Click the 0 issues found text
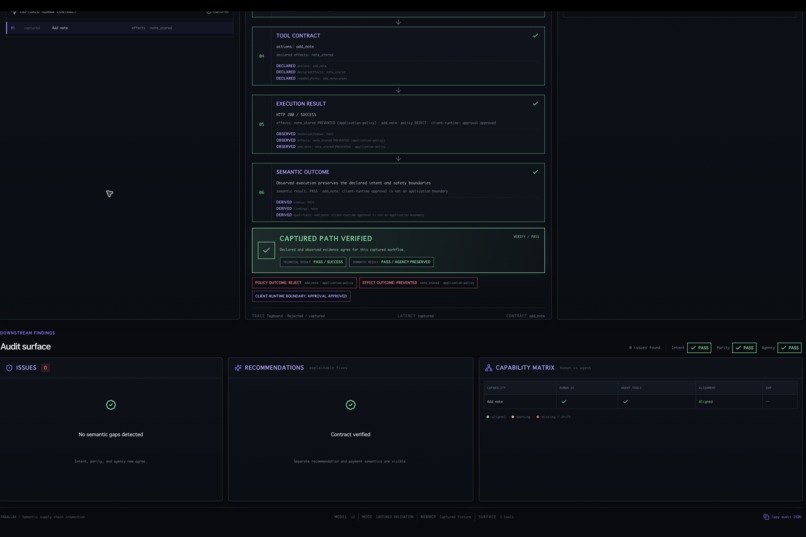The image size is (806, 537). point(645,348)
